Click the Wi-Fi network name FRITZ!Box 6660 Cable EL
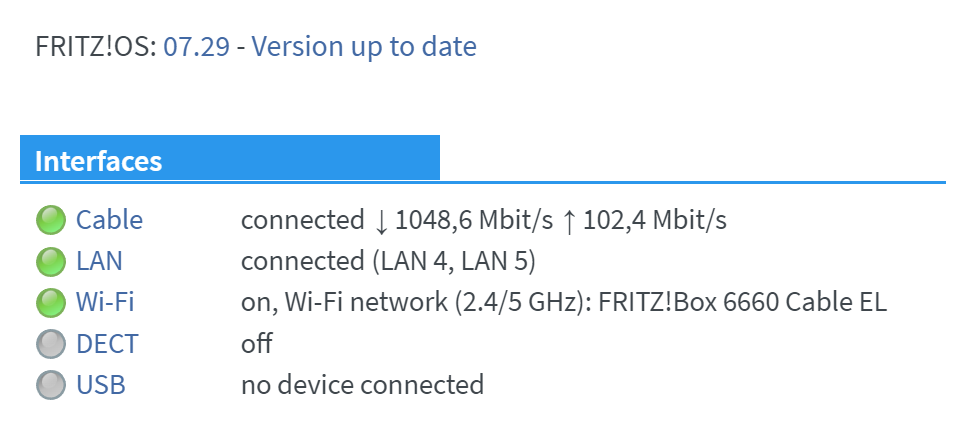The width and height of the screenshot is (957, 424). pyautogui.click(x=743, y=303)
